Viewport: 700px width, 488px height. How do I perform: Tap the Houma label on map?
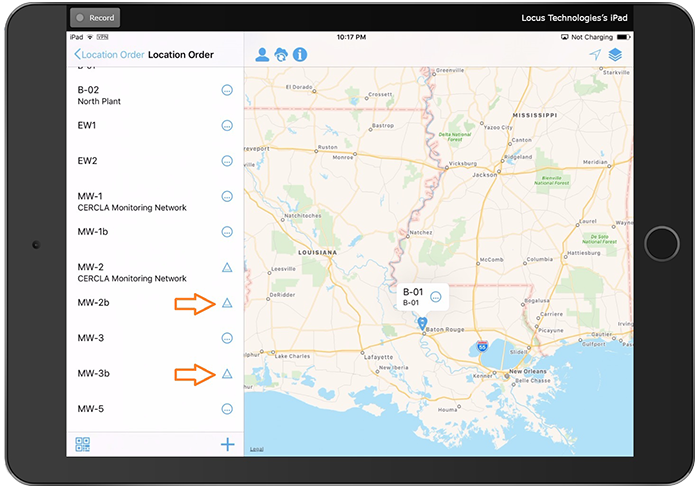point(447,409)
